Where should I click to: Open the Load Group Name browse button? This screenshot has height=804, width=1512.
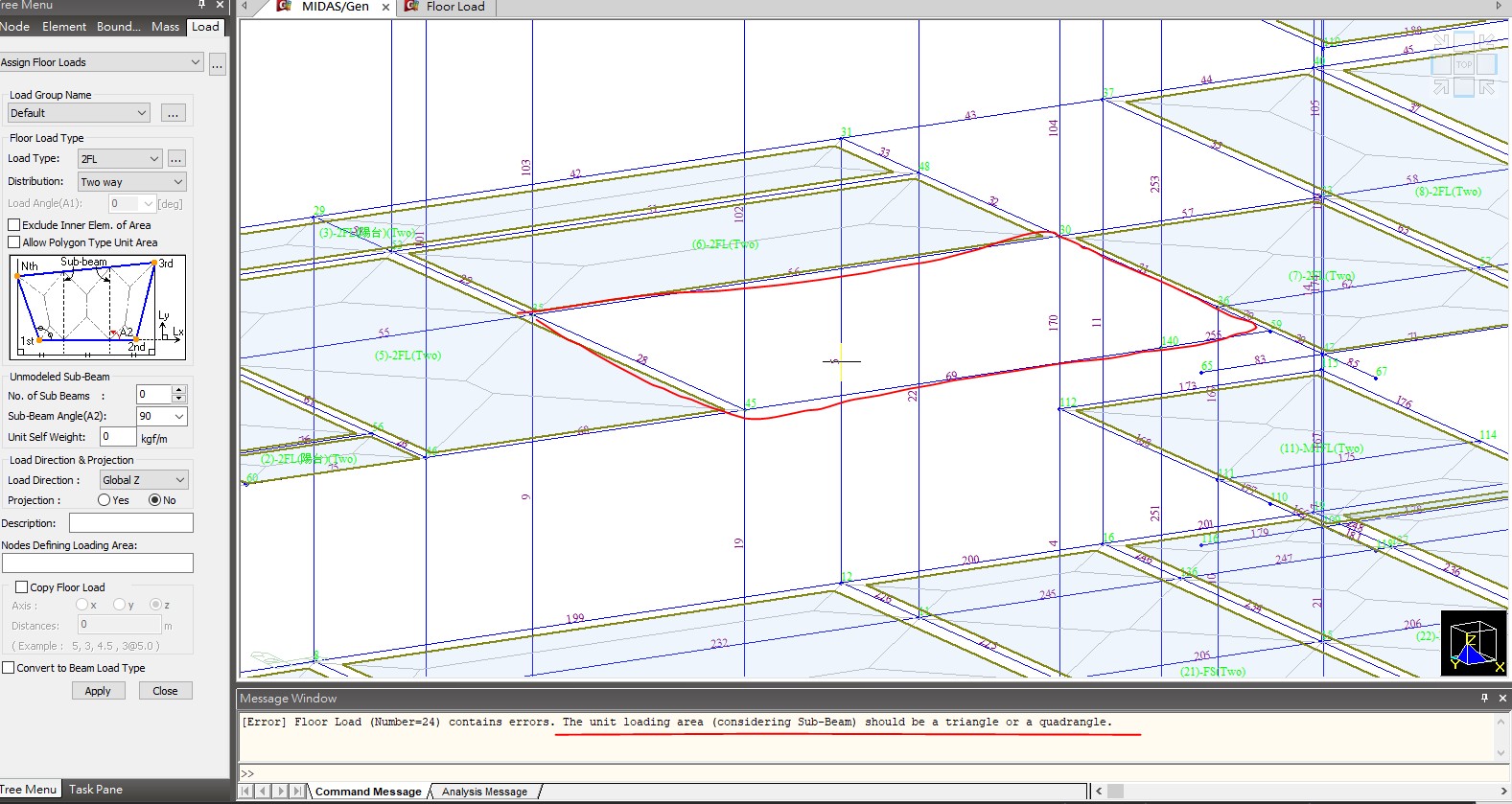(173, 113)
